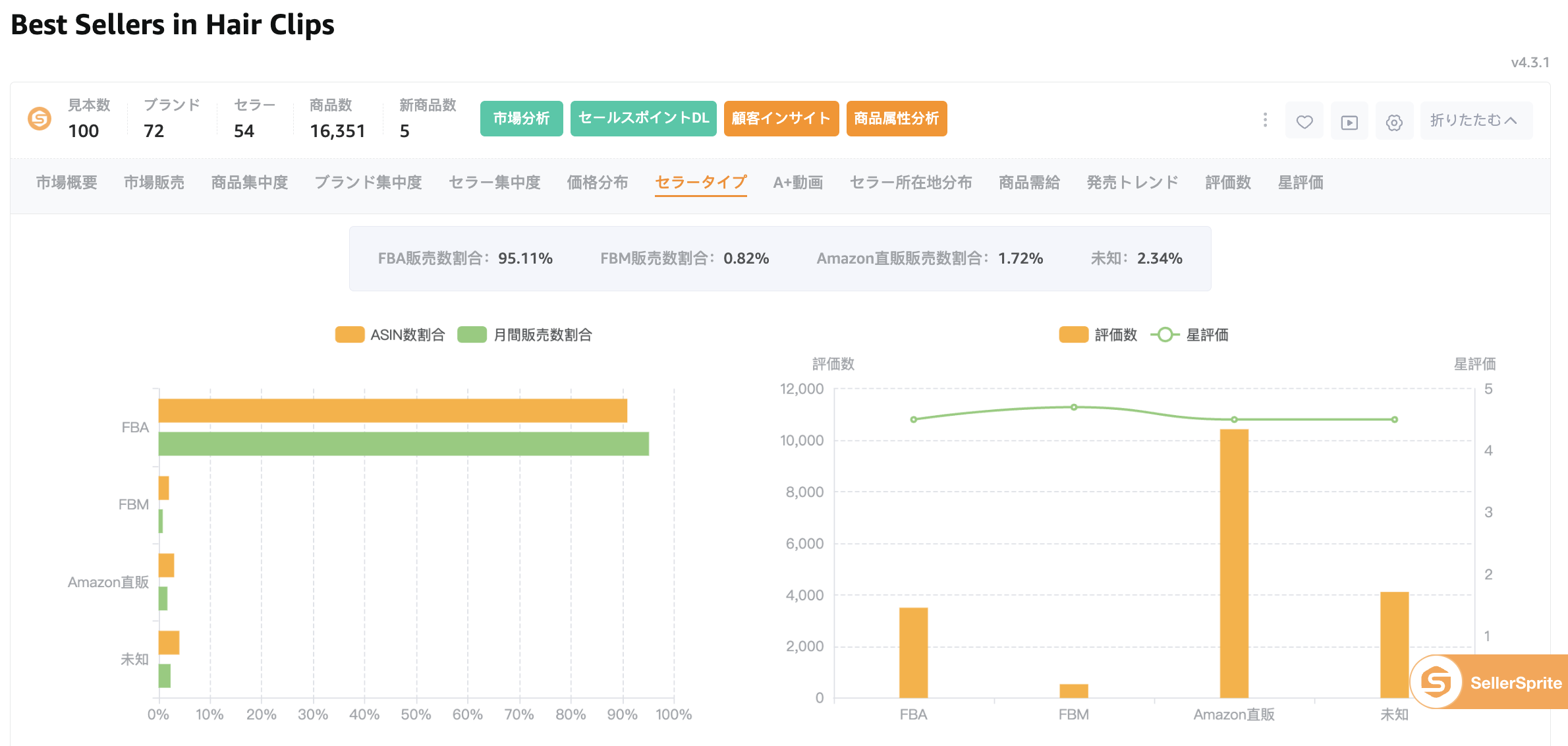Toggle 月間販売数割合 legend series
Viewport: 1568px width, 746px height.
(x=525, y=335)
